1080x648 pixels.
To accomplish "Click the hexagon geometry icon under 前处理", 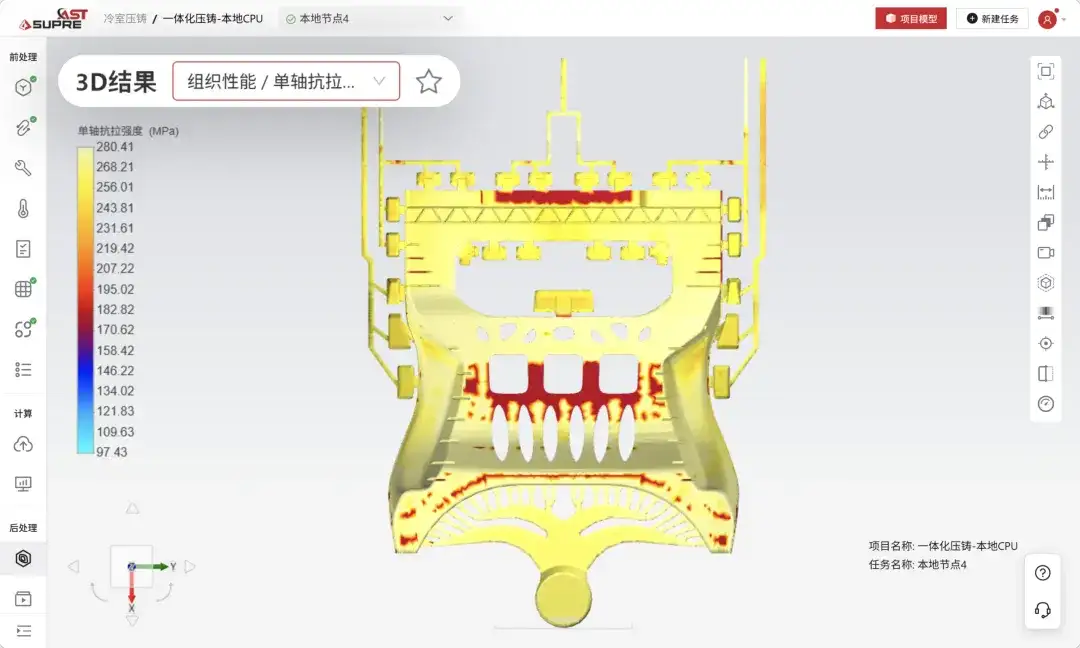I will (x=23, y=87).
